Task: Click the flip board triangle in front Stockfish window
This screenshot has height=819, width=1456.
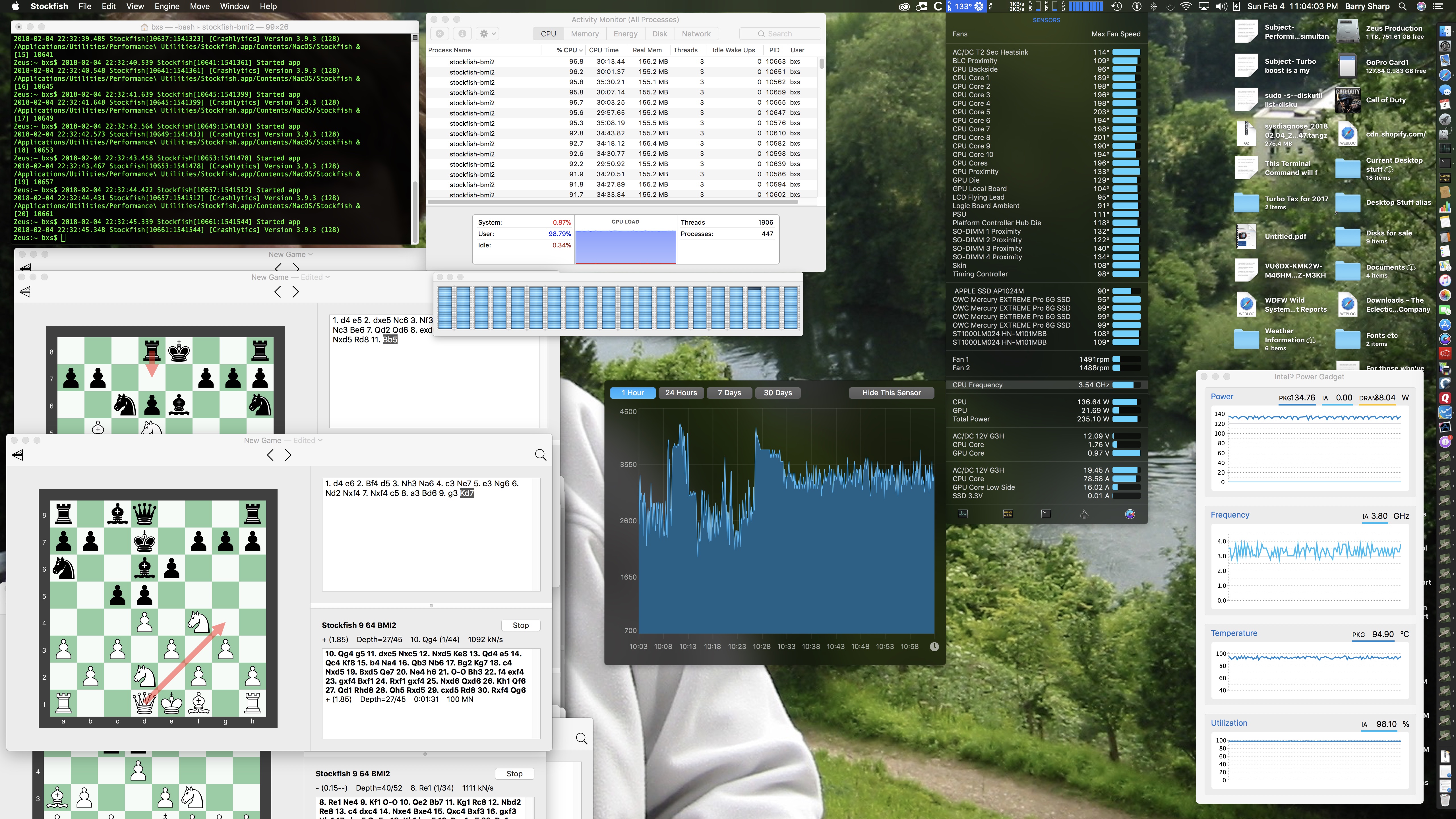Action: (x=18, y=455)
